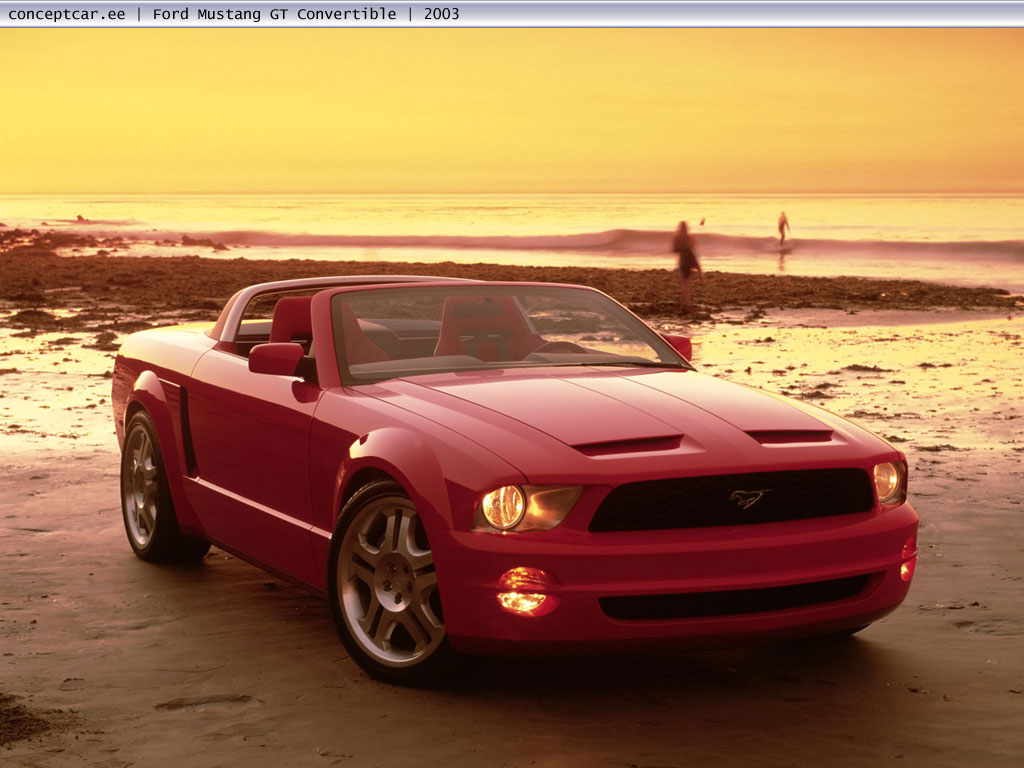This screenshot has width=1024, height=768.
Task: Click the 2003 year text in header
Action: click(x=441, y=14)
